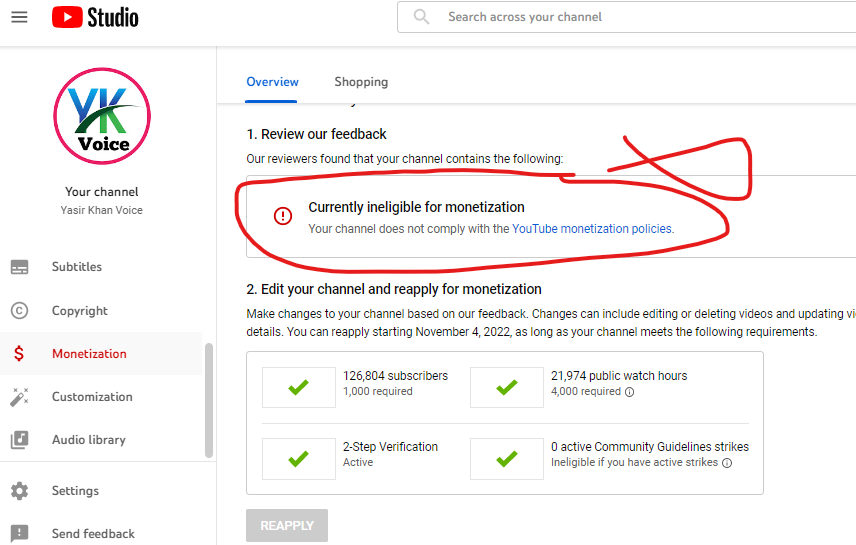The height and width of the screenshot is (545, 856).
Task: Click the info icon beside 4,000 required
Action: (629, 392)
